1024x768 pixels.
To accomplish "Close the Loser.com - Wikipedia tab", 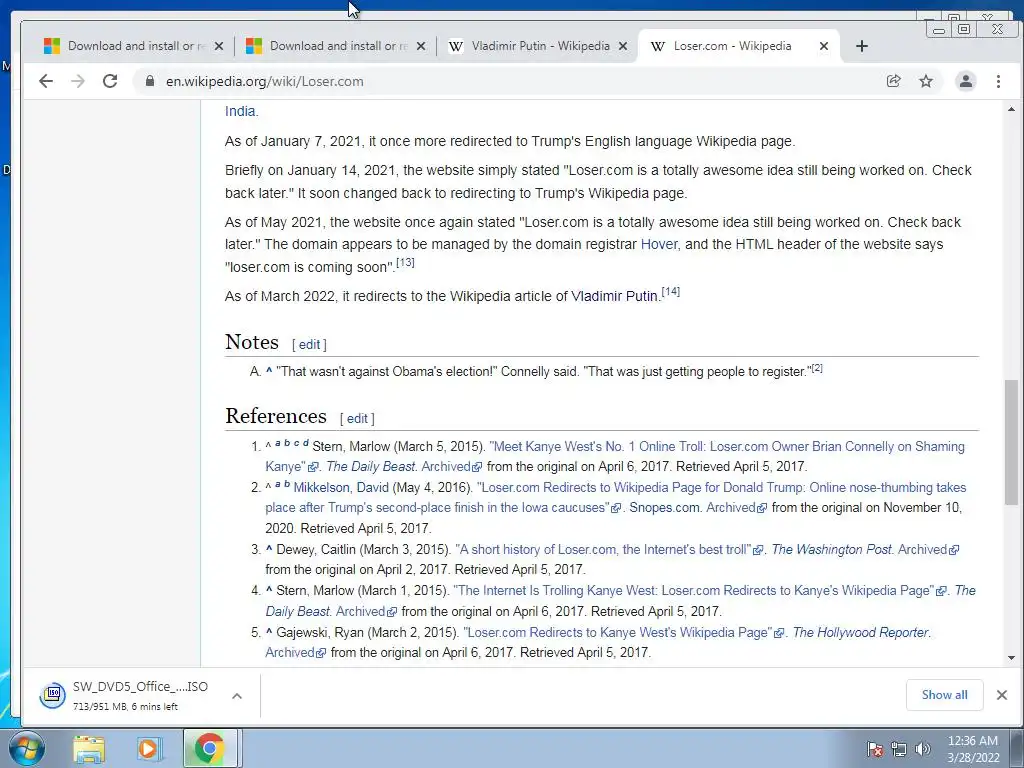I will tap(824, 46).
